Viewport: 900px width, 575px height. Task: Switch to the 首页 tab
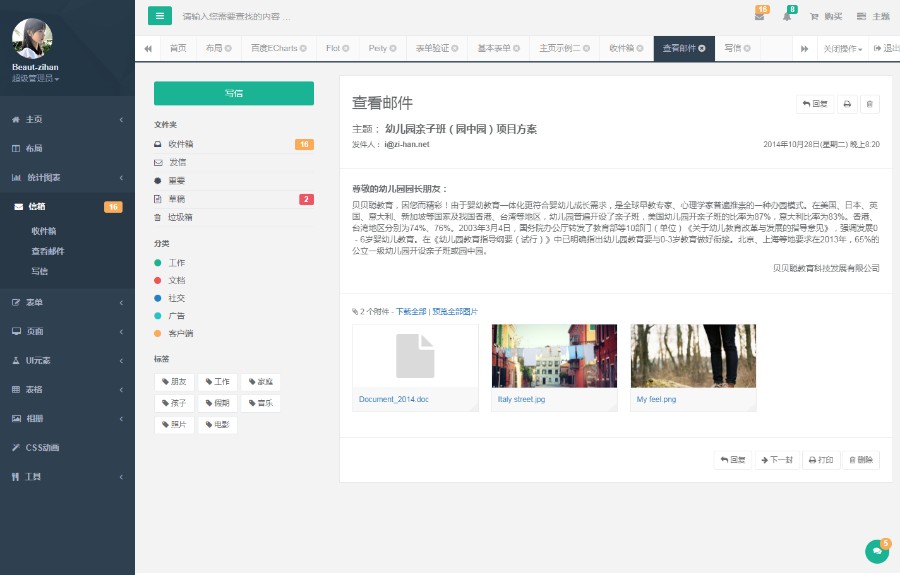(178, 48)
